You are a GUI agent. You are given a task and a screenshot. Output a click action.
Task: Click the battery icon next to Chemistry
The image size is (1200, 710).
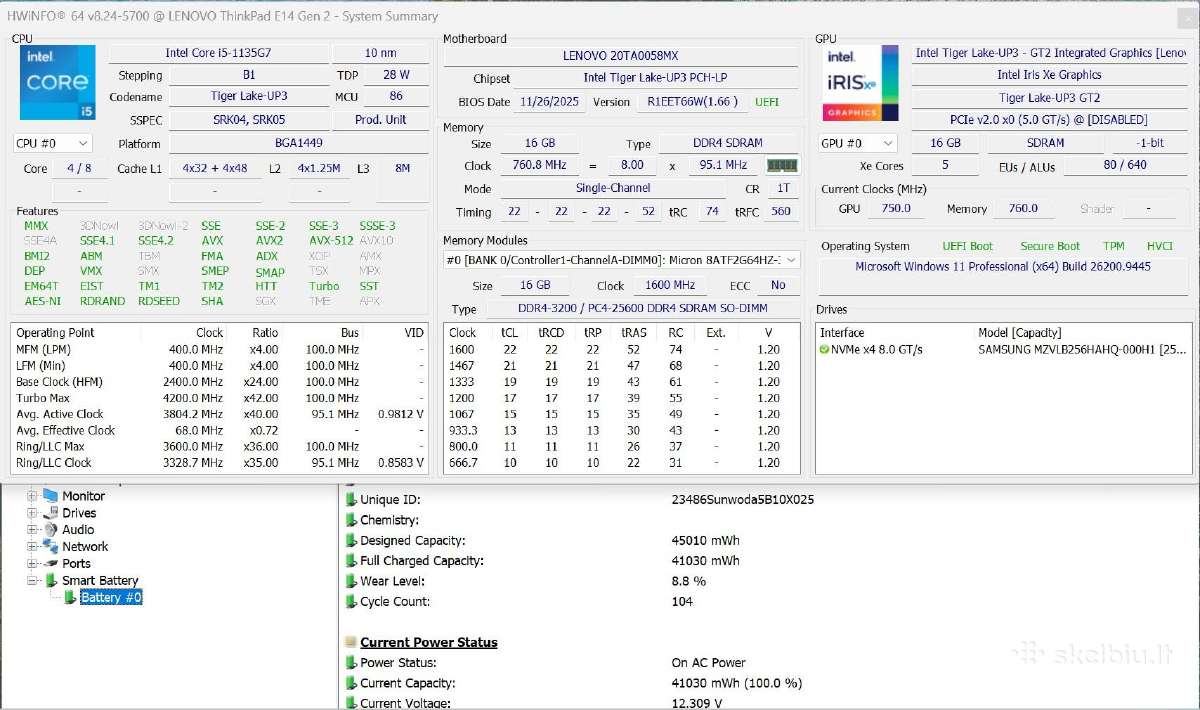351,520
